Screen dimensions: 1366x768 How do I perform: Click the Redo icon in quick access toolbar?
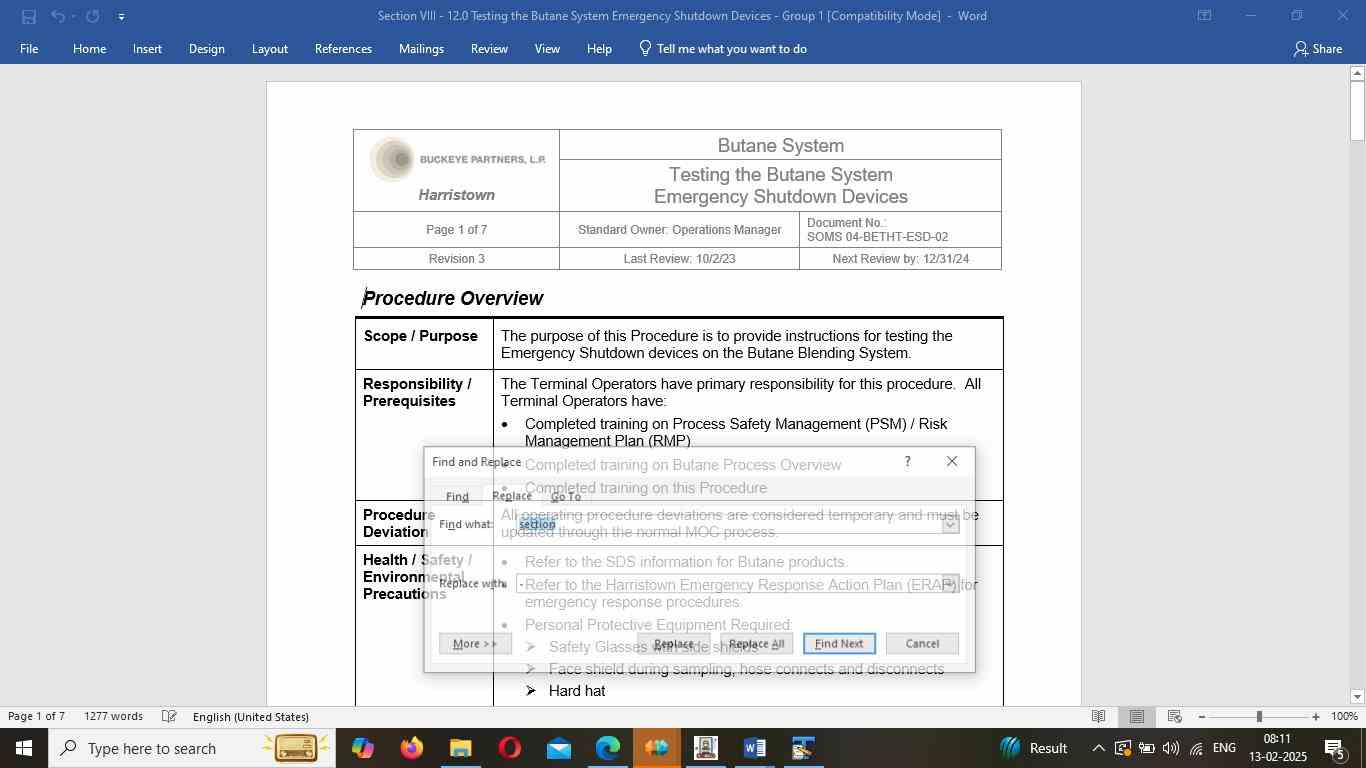click(92, 16)
